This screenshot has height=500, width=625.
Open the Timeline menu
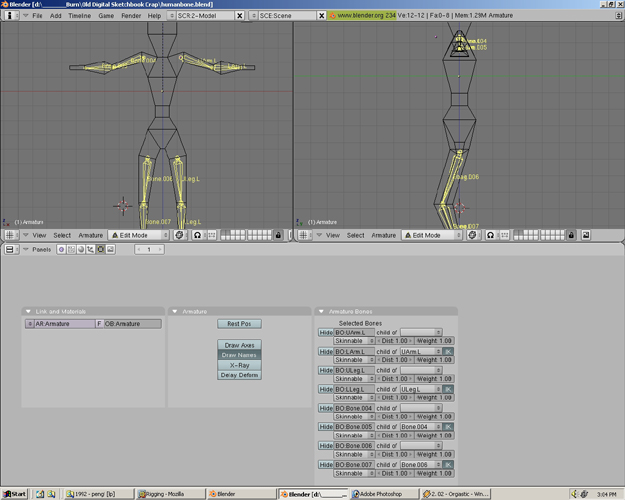pyautogui.click(x=79, y=16)
